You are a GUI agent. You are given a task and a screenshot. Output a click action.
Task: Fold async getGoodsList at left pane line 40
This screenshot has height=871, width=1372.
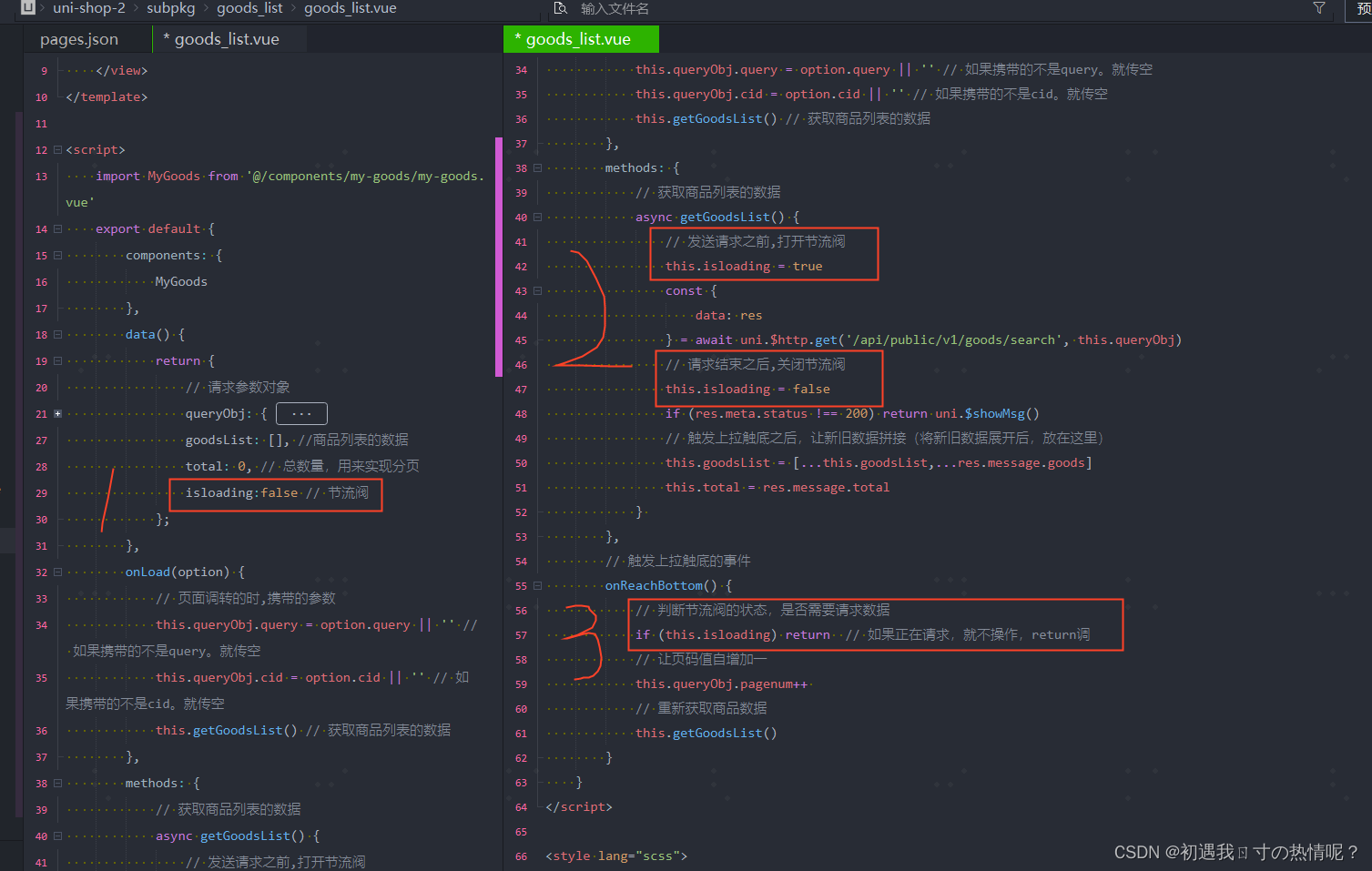[57, 836]
